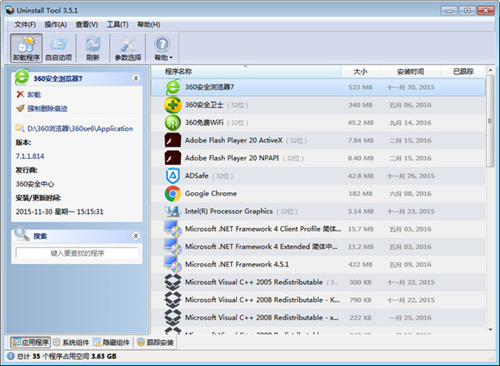Open the 帮助 toolbar dropdown
Screen dimensions: 500x366
click(163, 48)
